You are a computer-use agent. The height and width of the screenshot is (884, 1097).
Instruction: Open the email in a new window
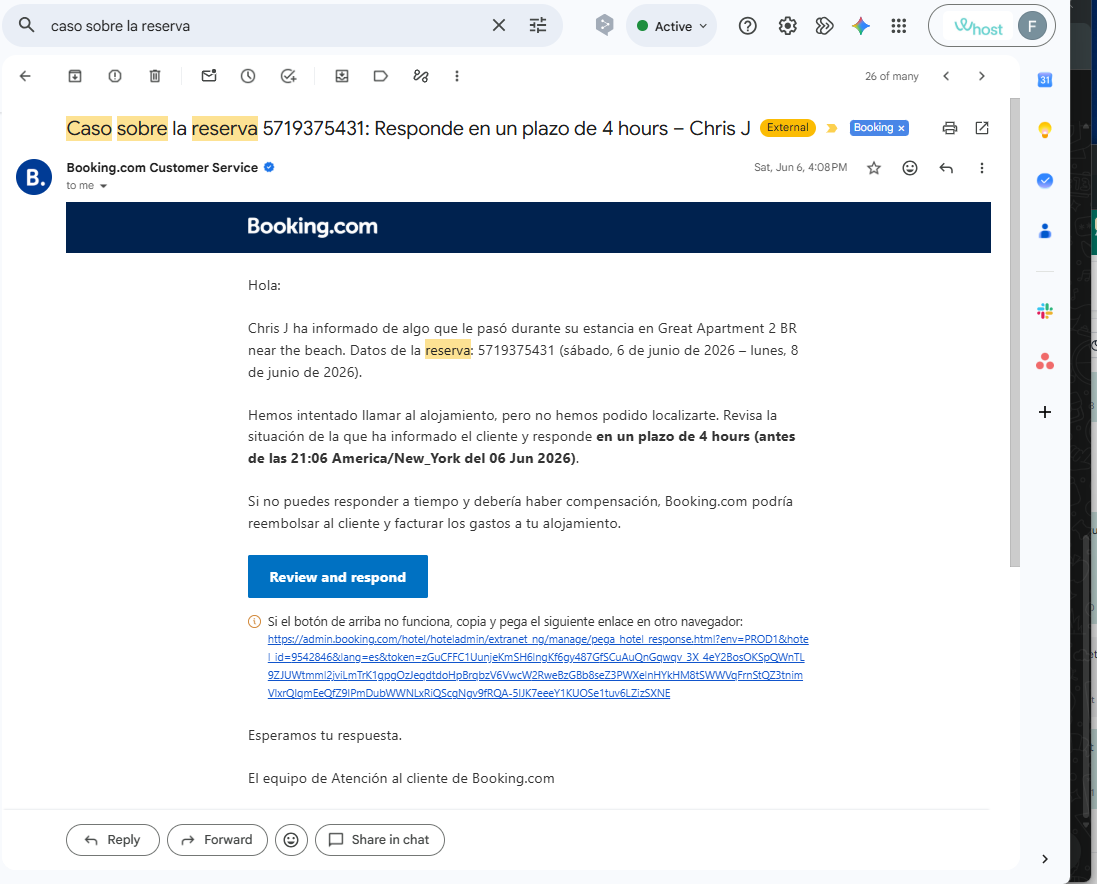[x=982, y=128]
